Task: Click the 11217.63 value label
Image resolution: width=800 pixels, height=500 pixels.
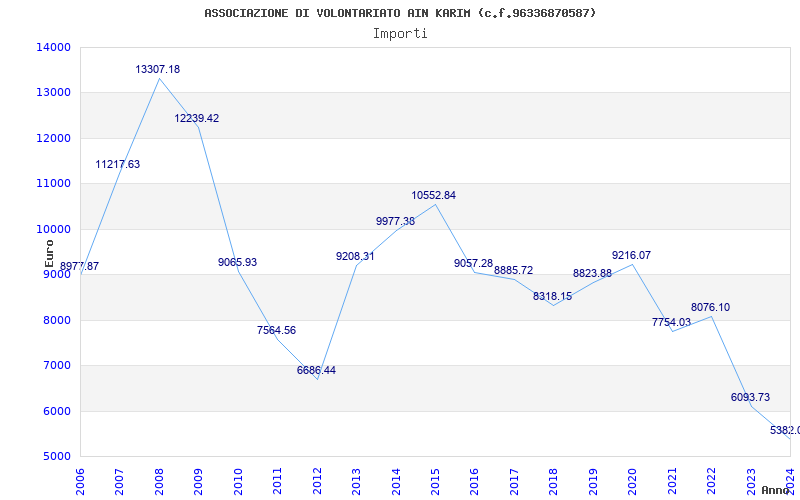Action: pyautogui.click(x=118, y=164)
